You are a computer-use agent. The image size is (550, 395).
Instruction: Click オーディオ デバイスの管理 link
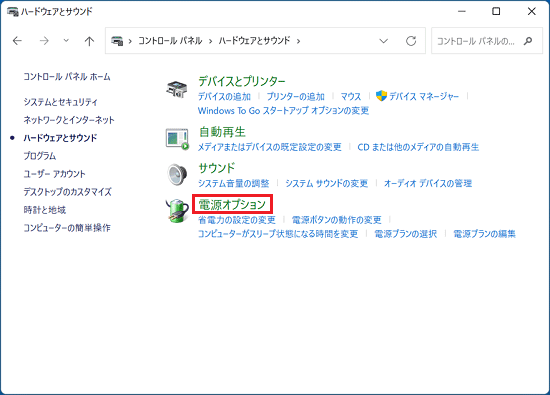(x=428, y=183)
